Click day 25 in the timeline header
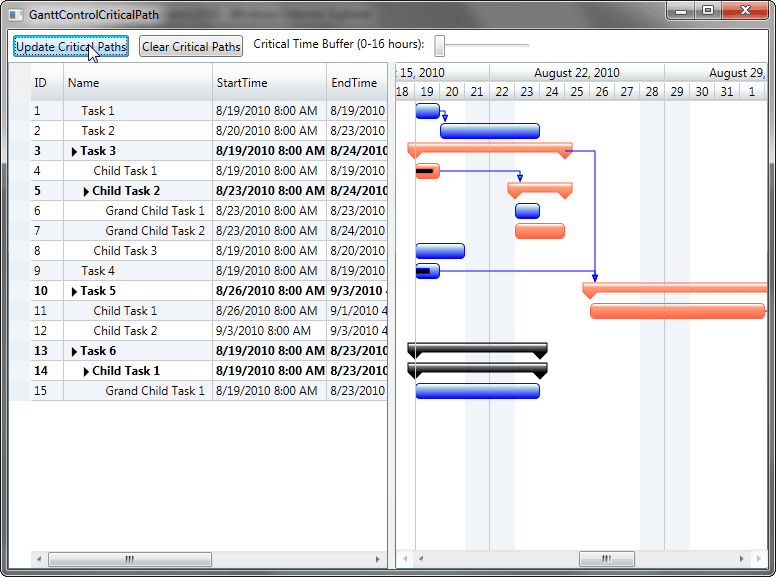 coord(577,92)
